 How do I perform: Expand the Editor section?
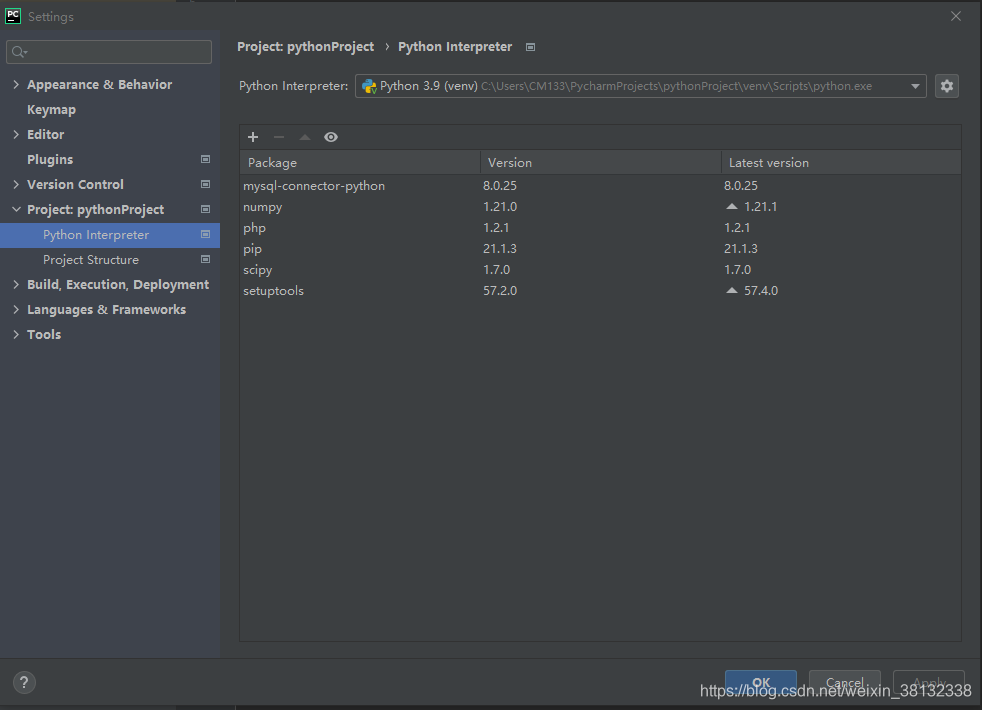[x=16, y=135]
